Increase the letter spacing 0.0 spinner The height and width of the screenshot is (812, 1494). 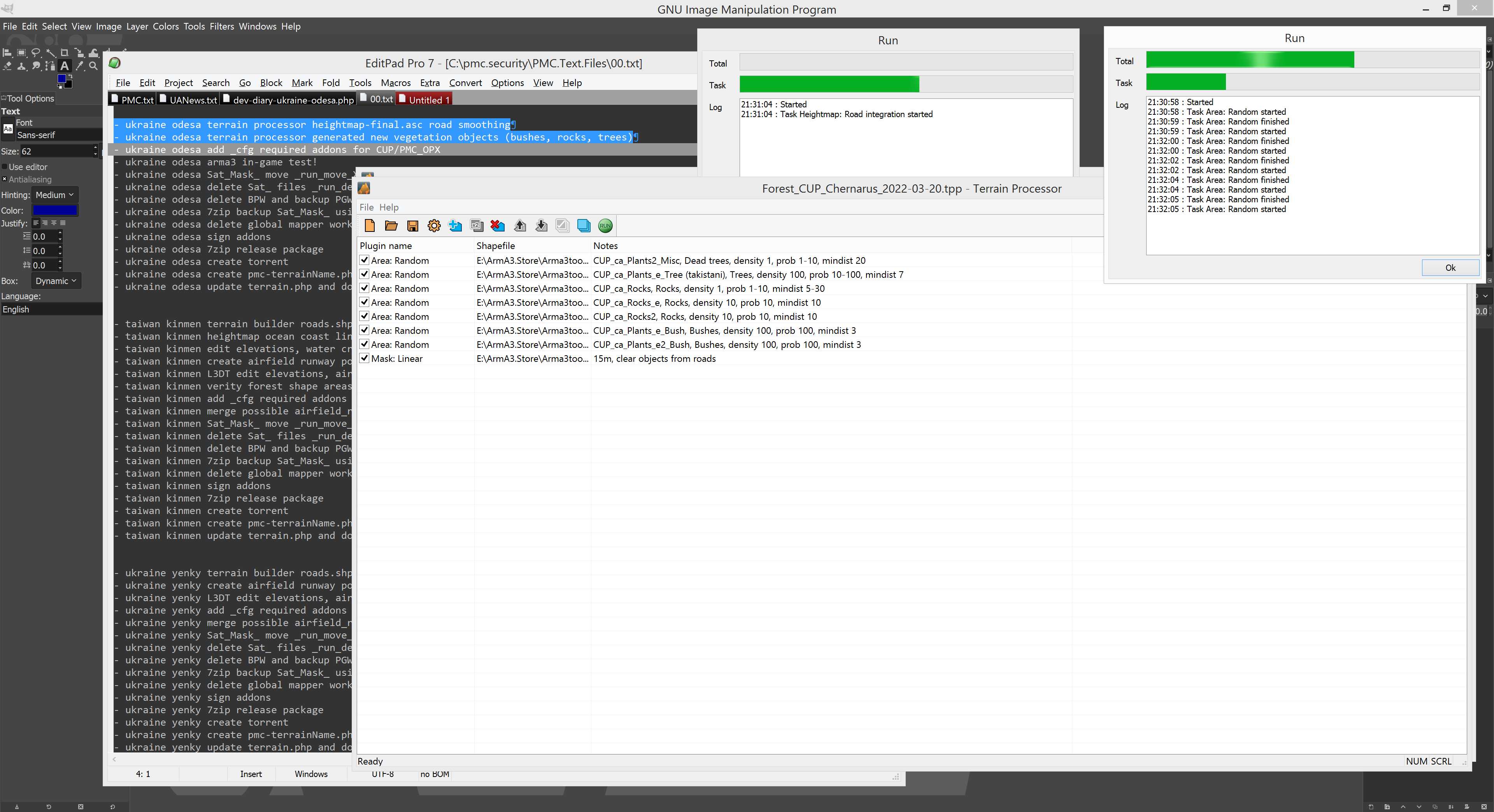pos(60,262)
